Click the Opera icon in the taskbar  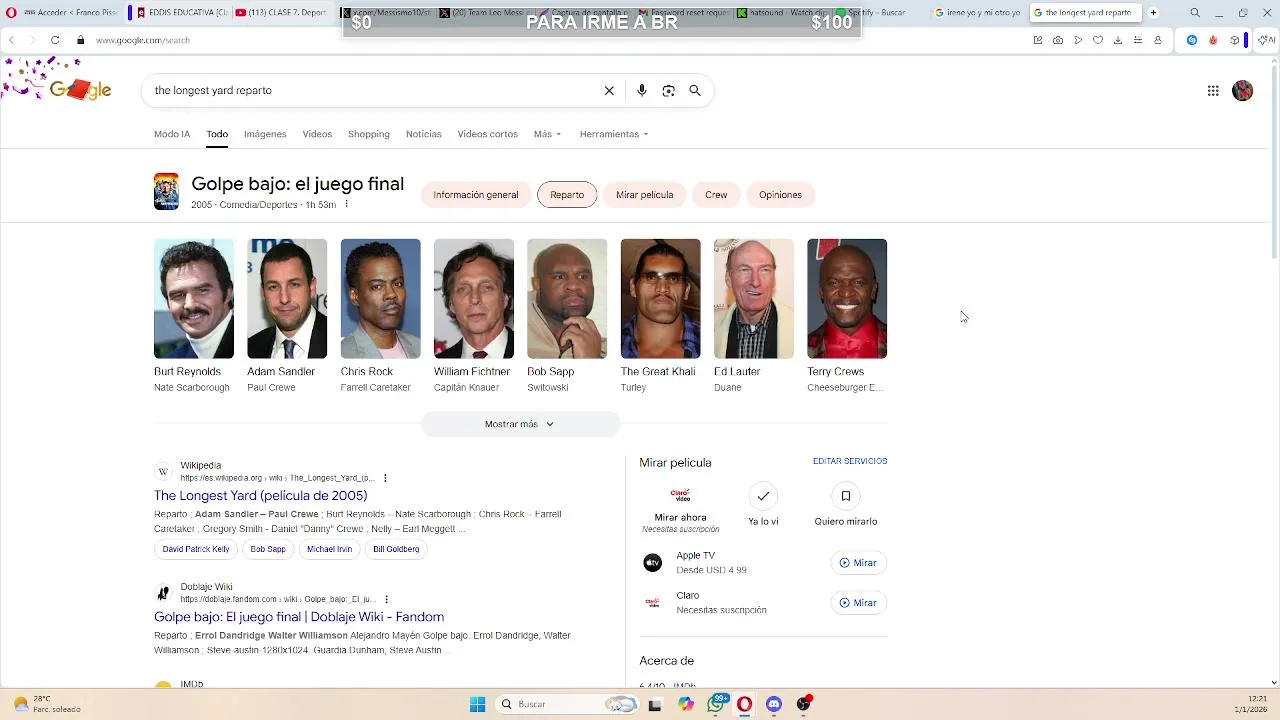744,704
